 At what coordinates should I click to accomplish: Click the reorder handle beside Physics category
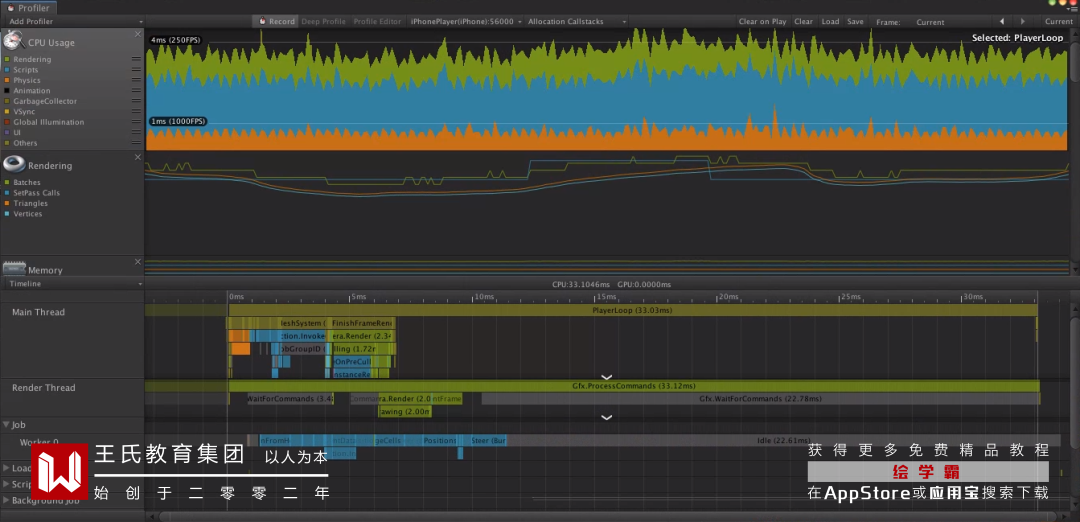point(136,80)
